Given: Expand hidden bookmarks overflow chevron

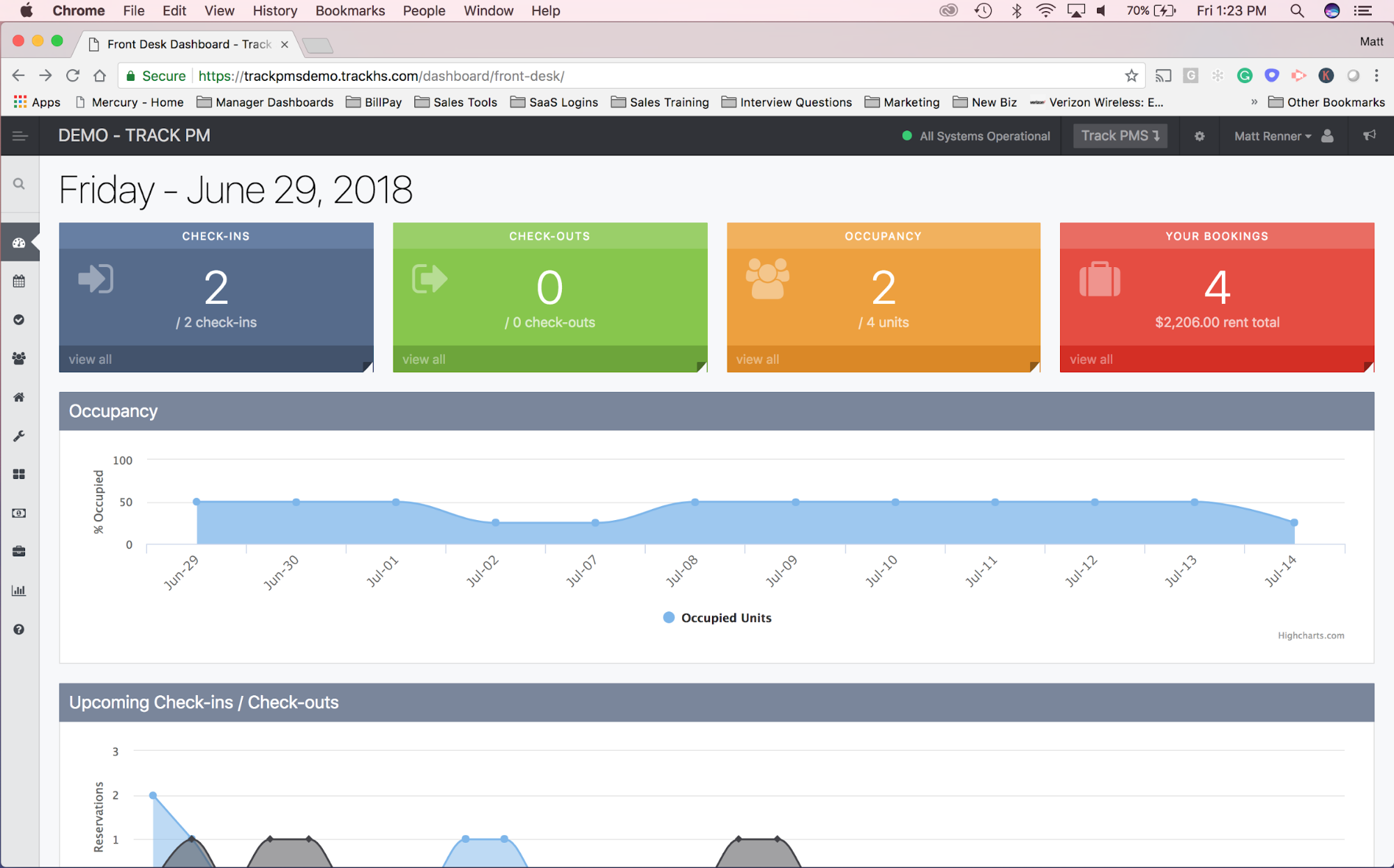Looking at the screenshot, I should [x=1254, y=102].
